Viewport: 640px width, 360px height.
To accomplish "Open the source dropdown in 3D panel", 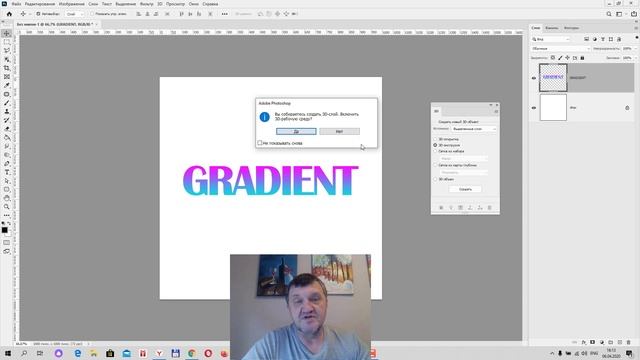I will (474, 129).
